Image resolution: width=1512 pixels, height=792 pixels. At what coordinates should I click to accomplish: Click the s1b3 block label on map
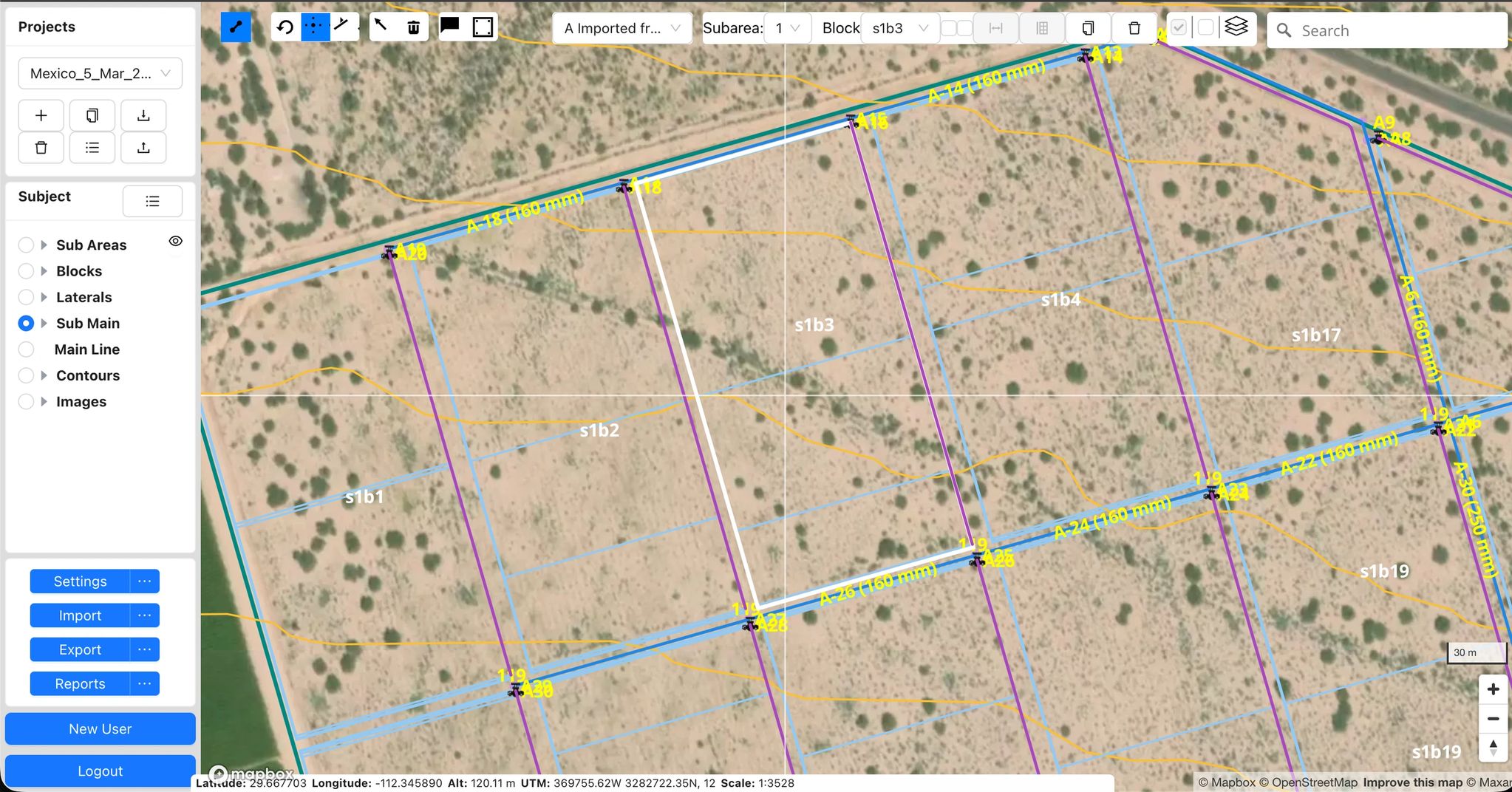pyautogui.click(x=814, y=325)
